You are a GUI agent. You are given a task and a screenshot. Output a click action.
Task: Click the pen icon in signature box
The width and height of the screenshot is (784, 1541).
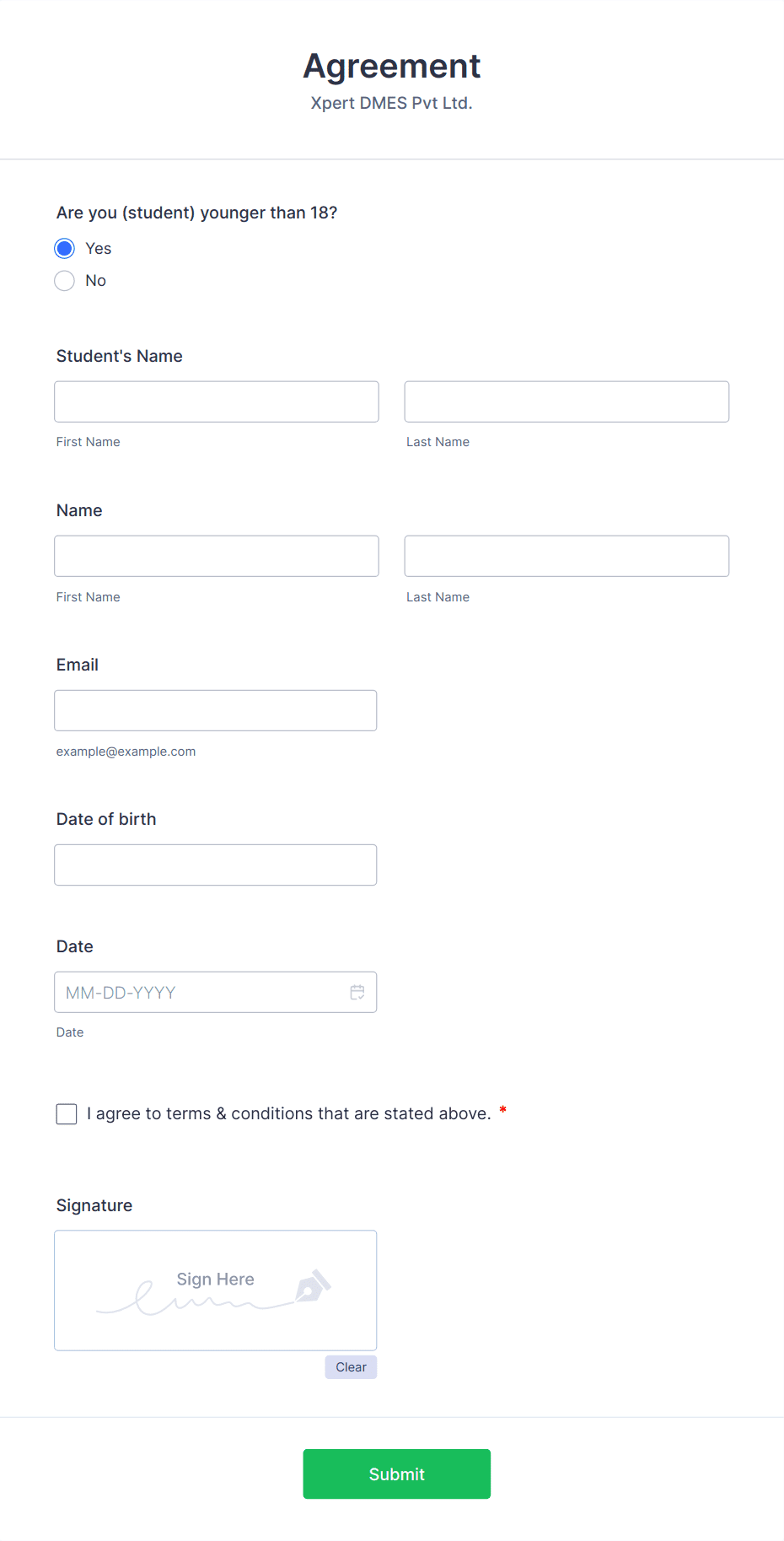click(313, 1285)
